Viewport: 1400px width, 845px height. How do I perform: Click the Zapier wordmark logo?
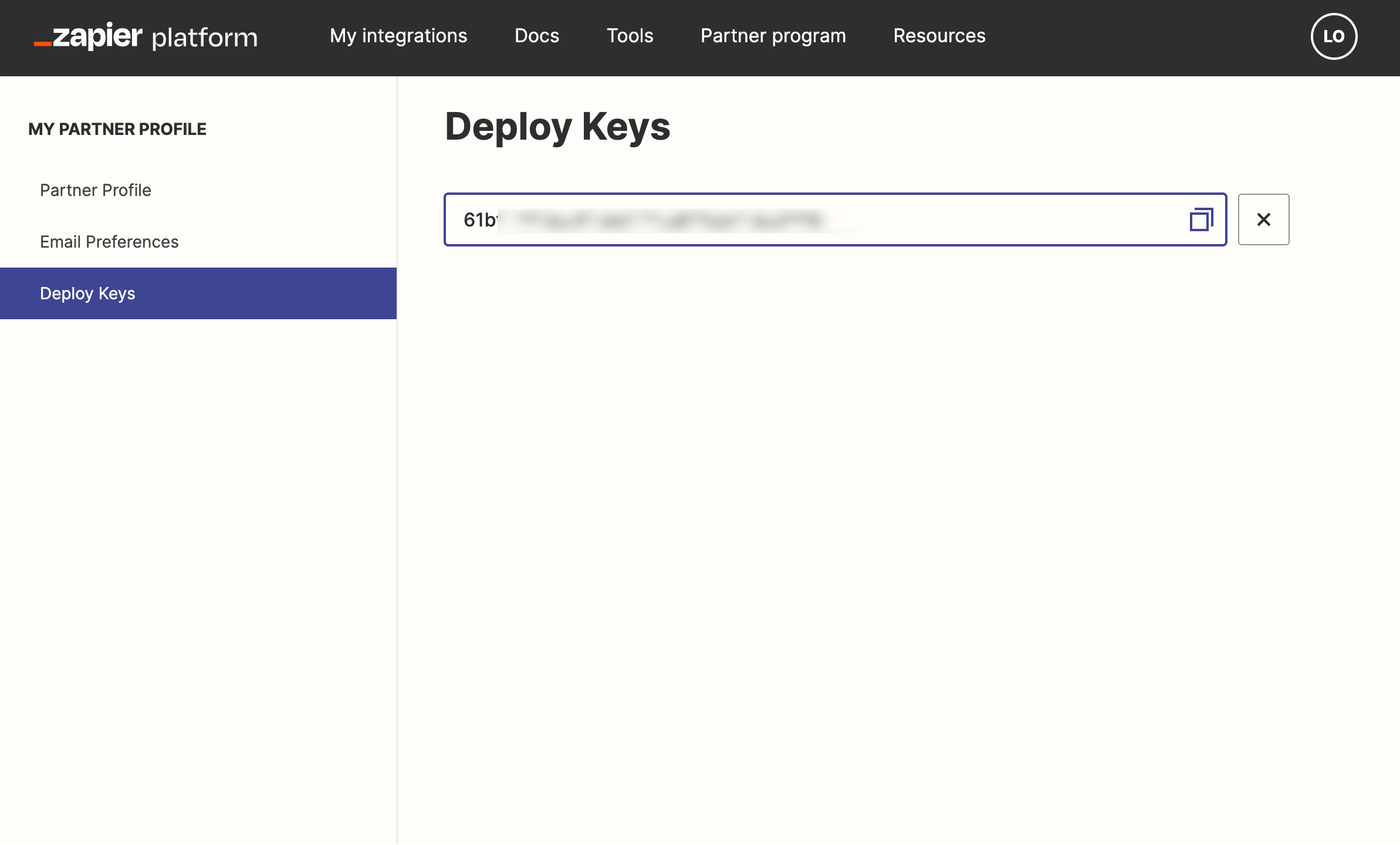97,36
